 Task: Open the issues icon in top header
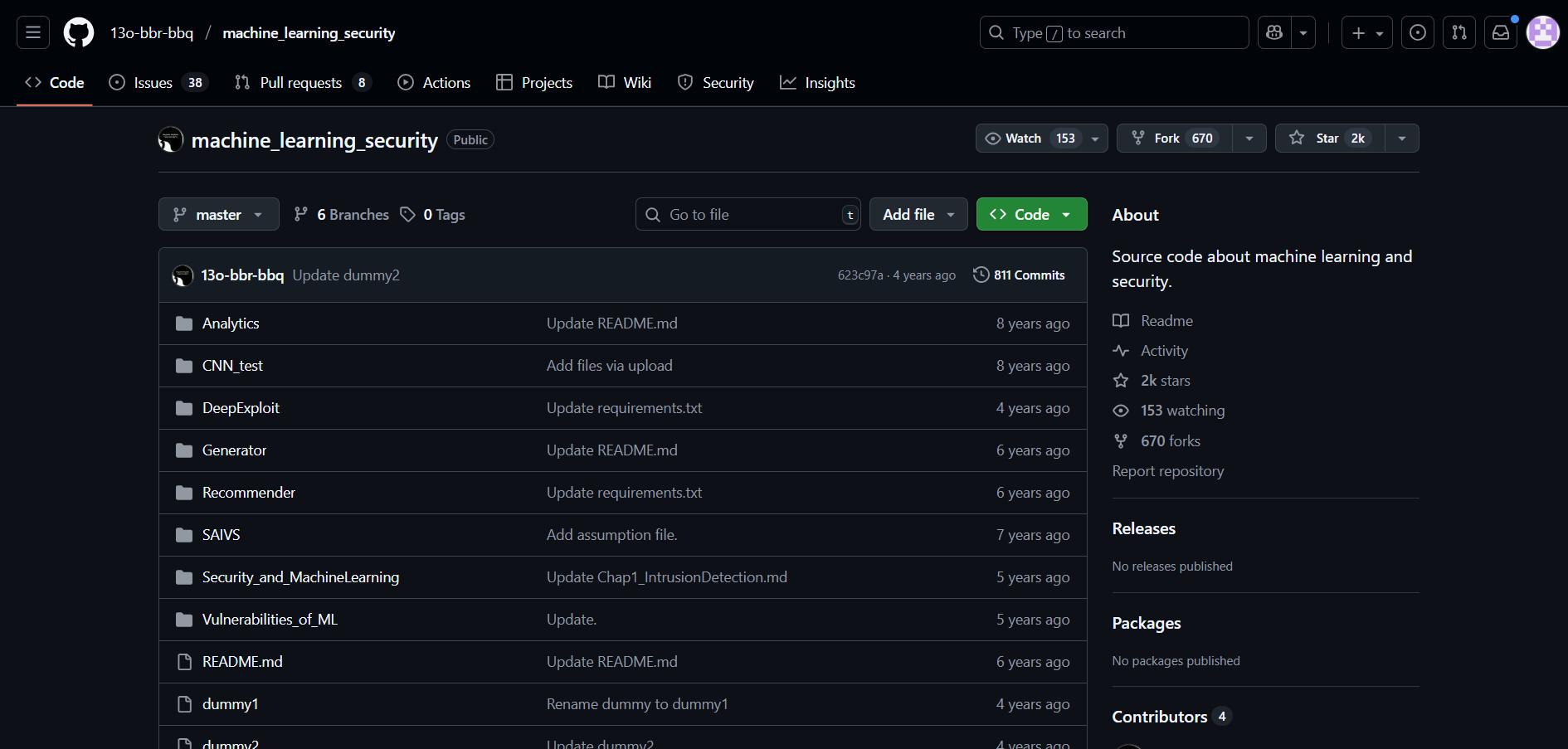pyautogui.click(x=1418, y=32)
